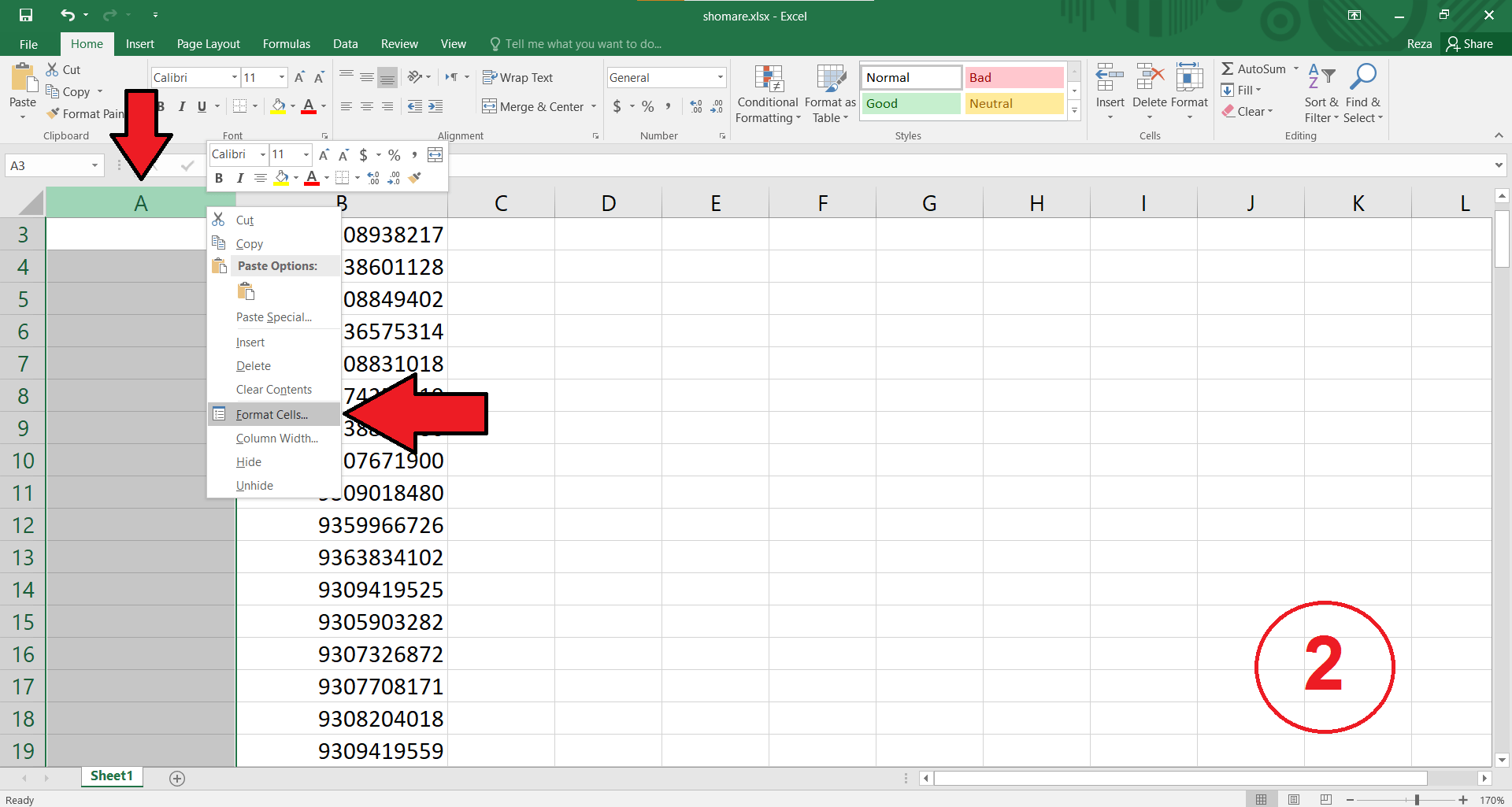
Task: Click the AutoSum sigma icon
Action: point(1228,69)
